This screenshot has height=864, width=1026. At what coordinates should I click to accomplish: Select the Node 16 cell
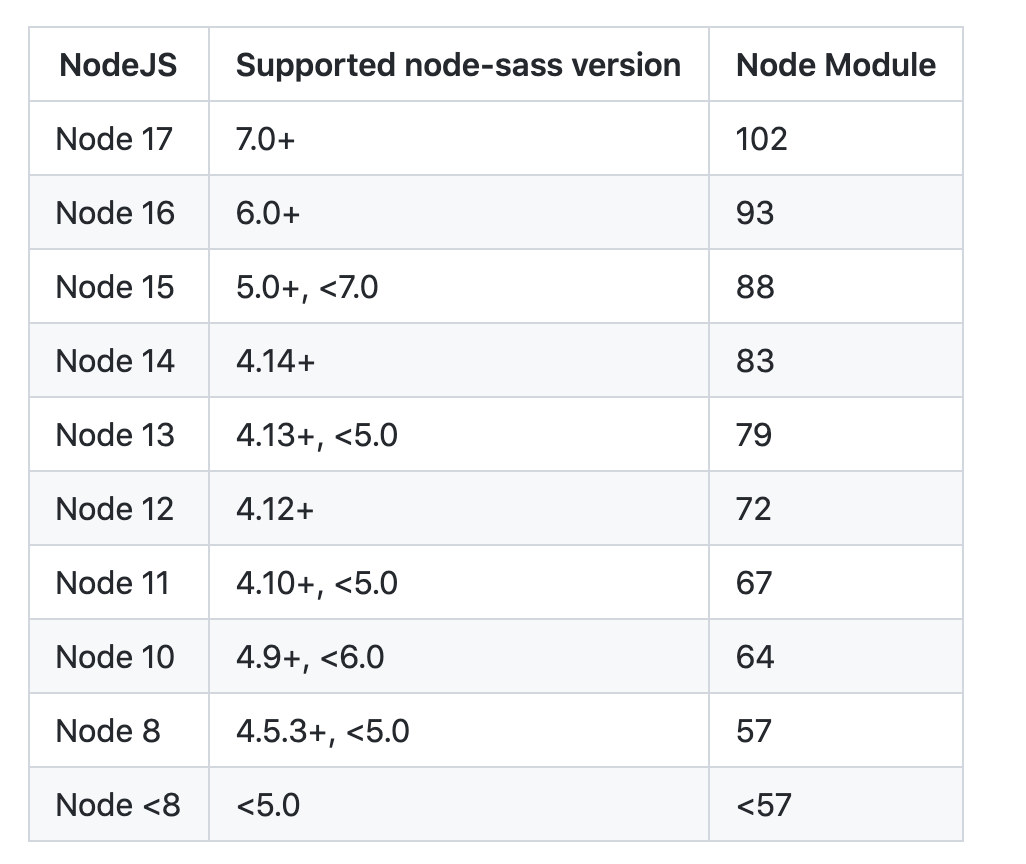(x=115, y=213)
